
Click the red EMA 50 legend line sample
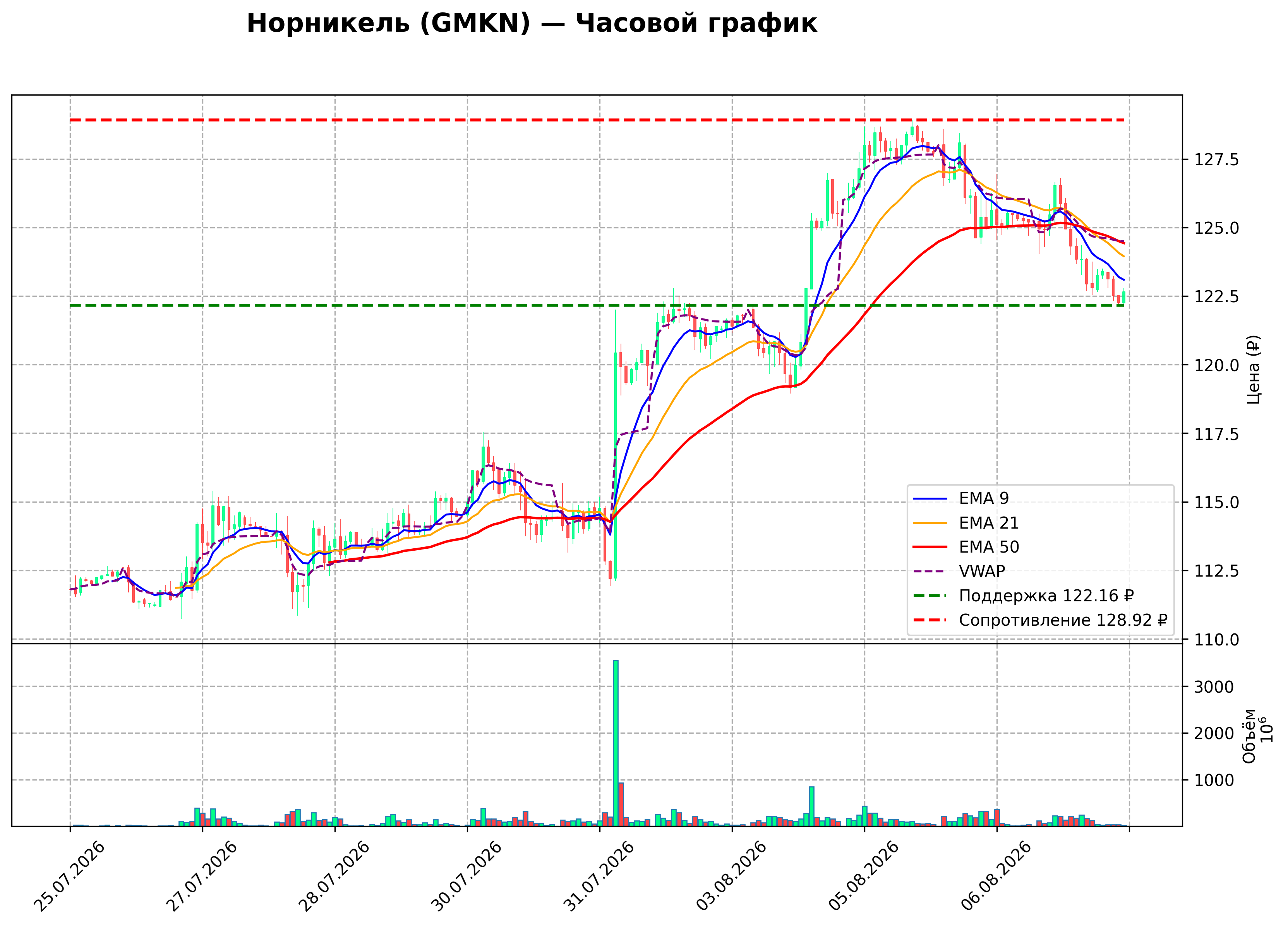[930, 547]
